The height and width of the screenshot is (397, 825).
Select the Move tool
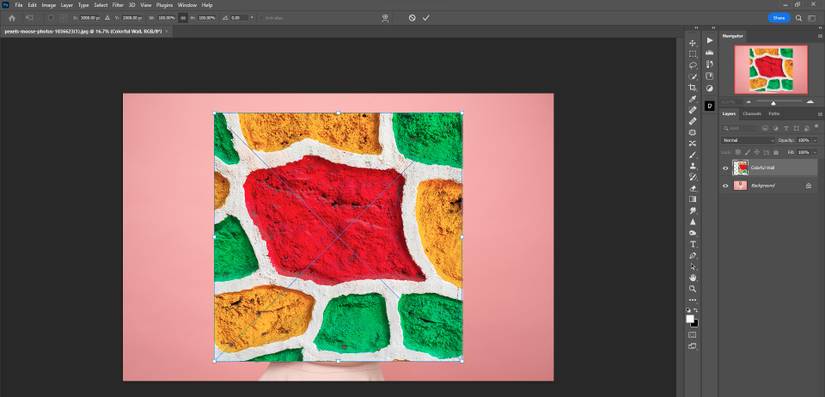tap(693, 43)
